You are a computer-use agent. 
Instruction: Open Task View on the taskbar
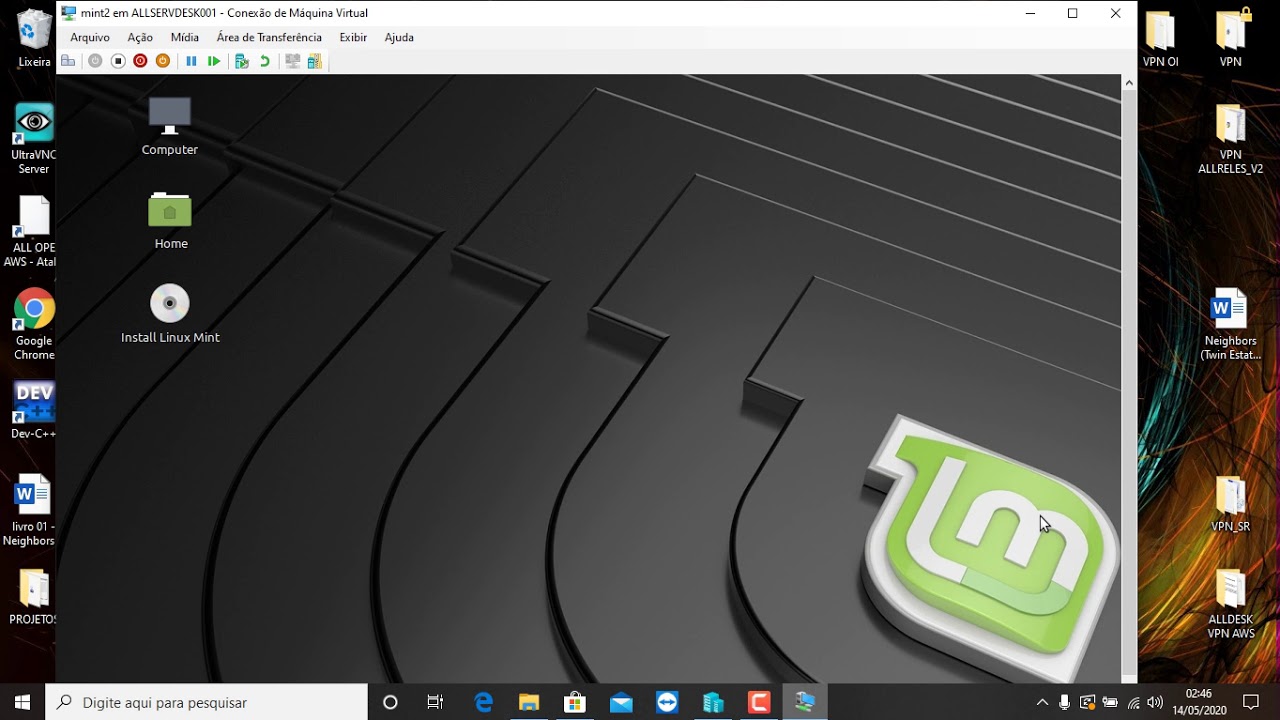pos(435,702)
